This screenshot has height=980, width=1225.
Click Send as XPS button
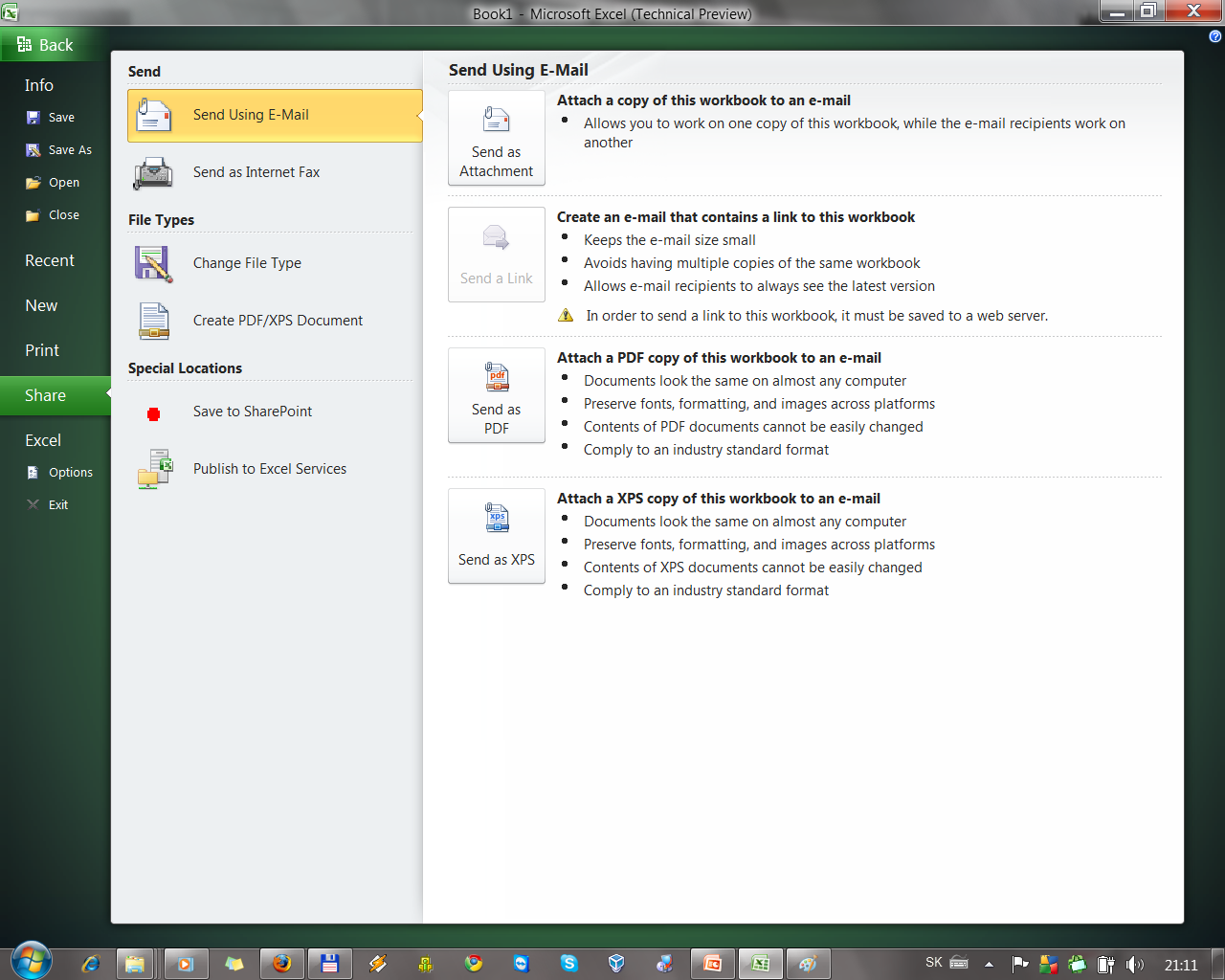tap(497, 536)
